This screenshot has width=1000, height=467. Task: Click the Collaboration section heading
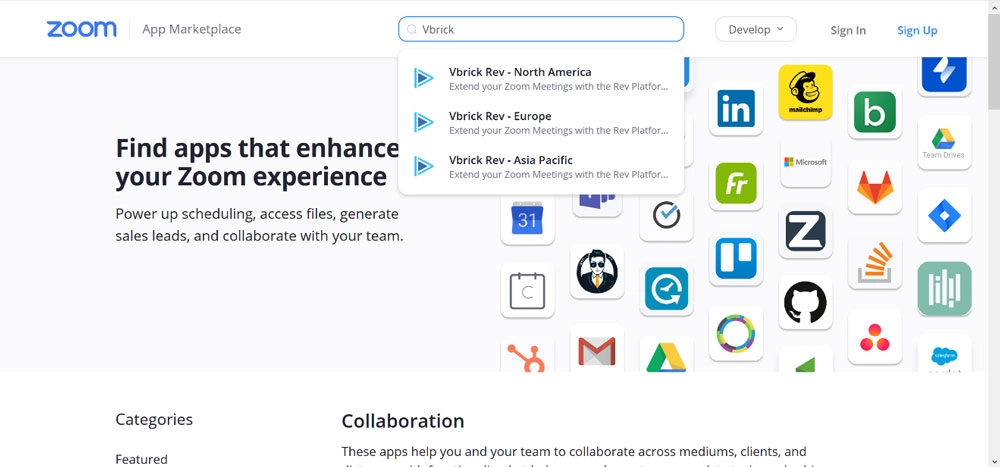[x=402, y=421]
